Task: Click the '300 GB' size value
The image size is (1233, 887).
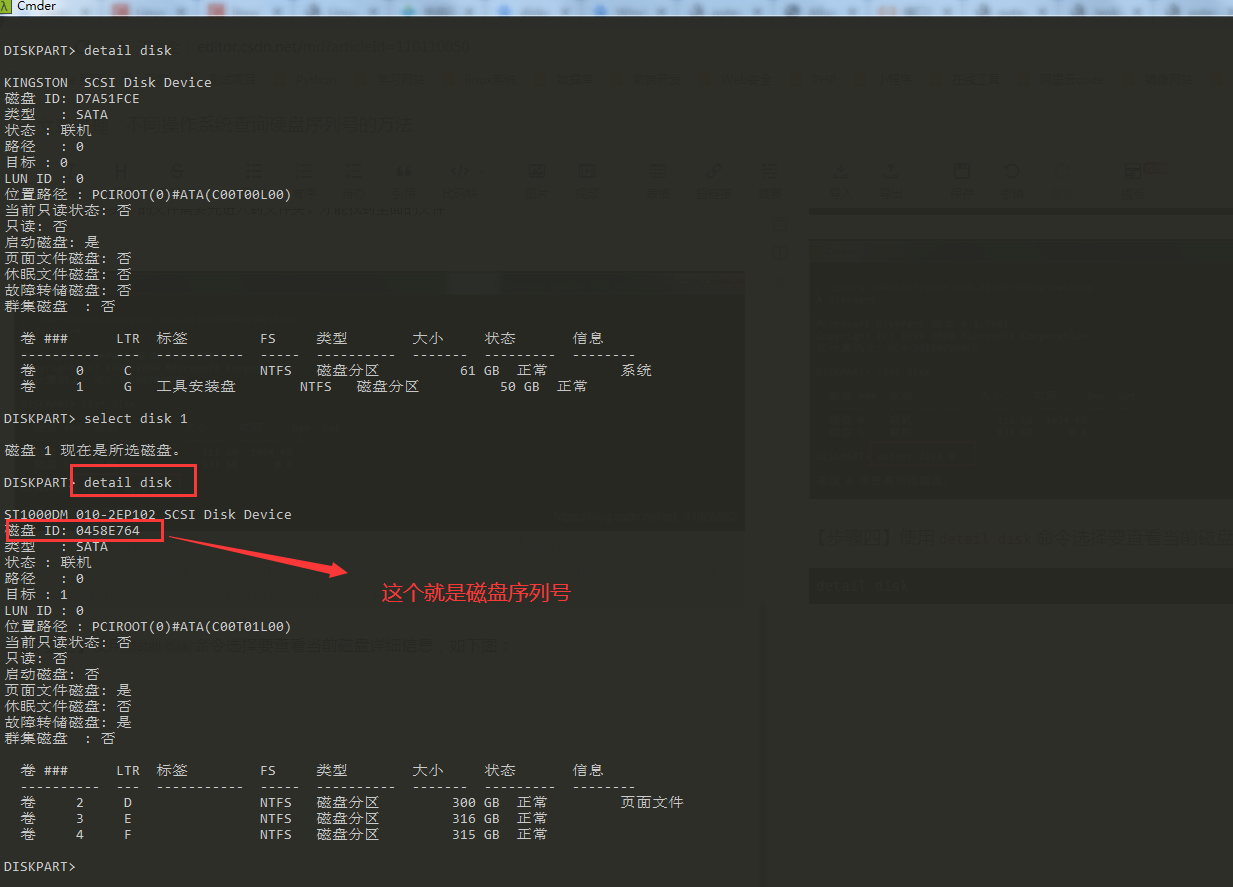Action: point(475,802)
